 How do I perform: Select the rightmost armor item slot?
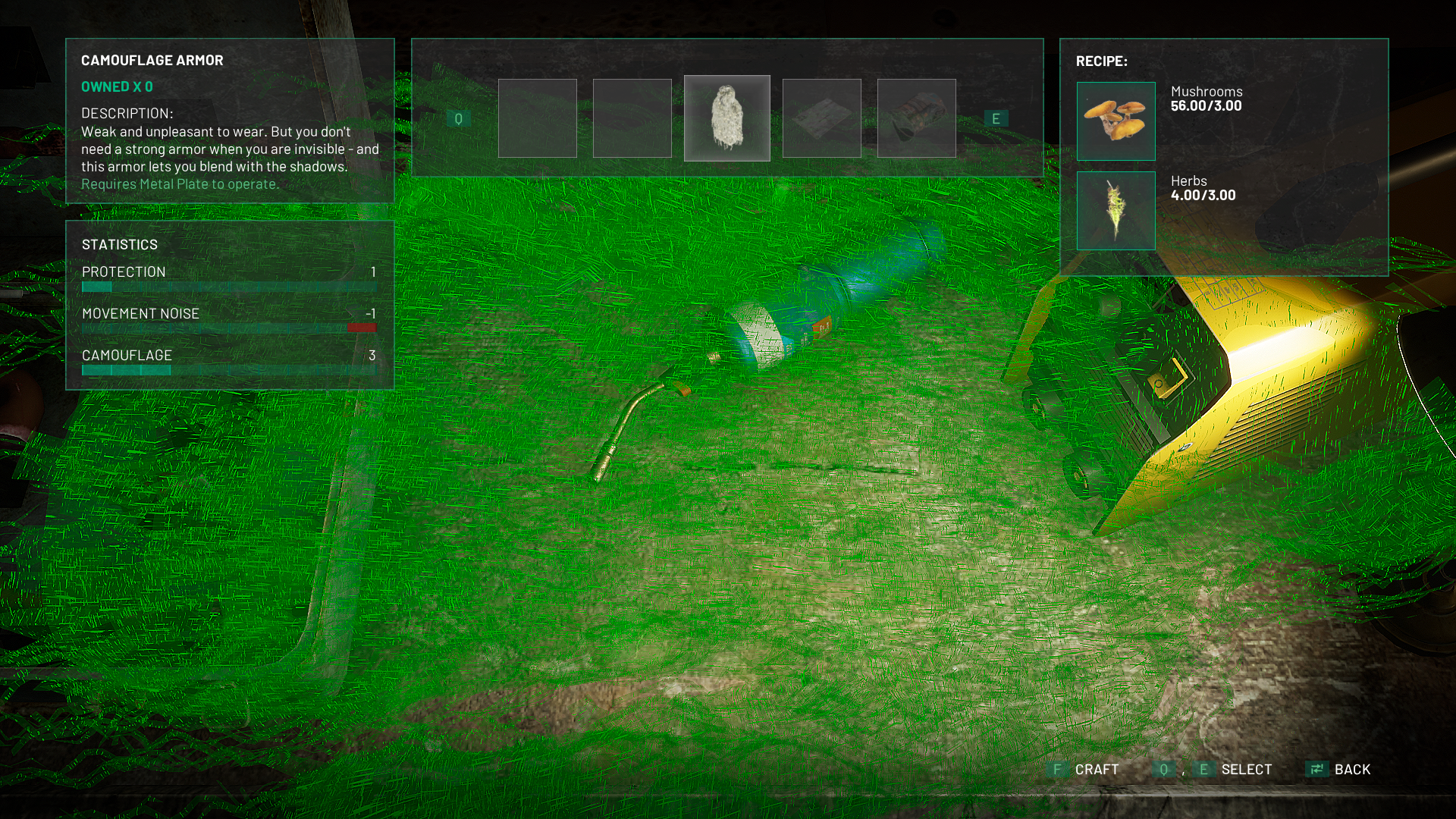917,118
